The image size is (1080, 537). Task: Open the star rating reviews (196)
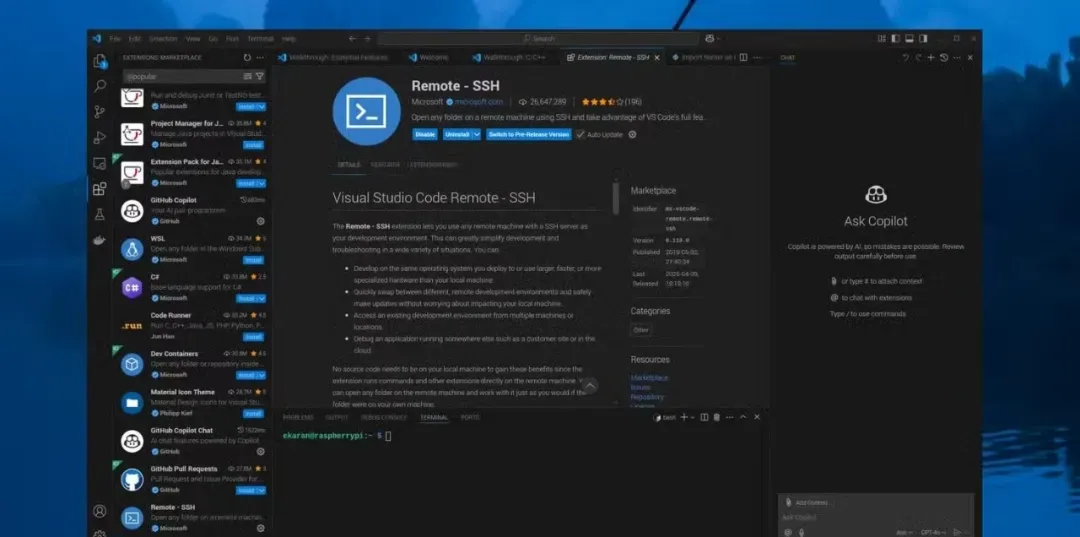612,101
